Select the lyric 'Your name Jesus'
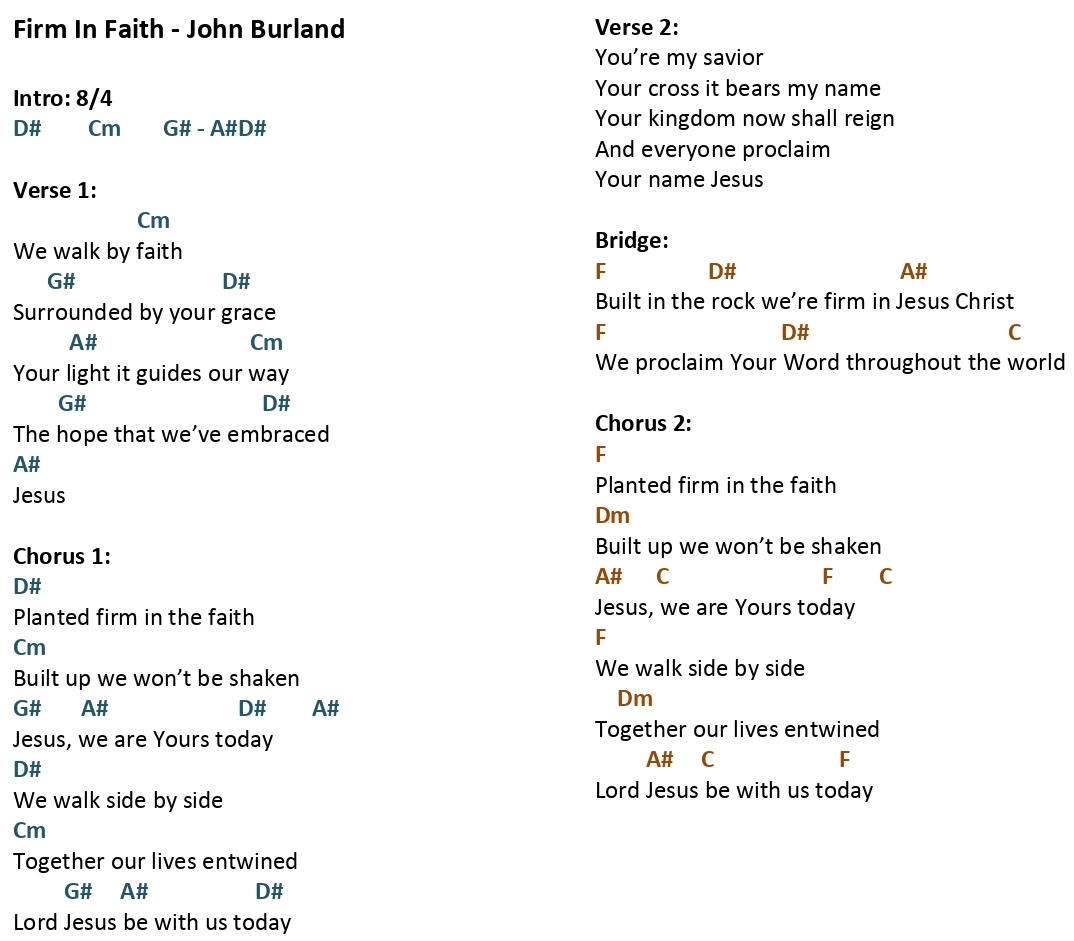This screenshot has width=1074, height=941. [679, 179]
